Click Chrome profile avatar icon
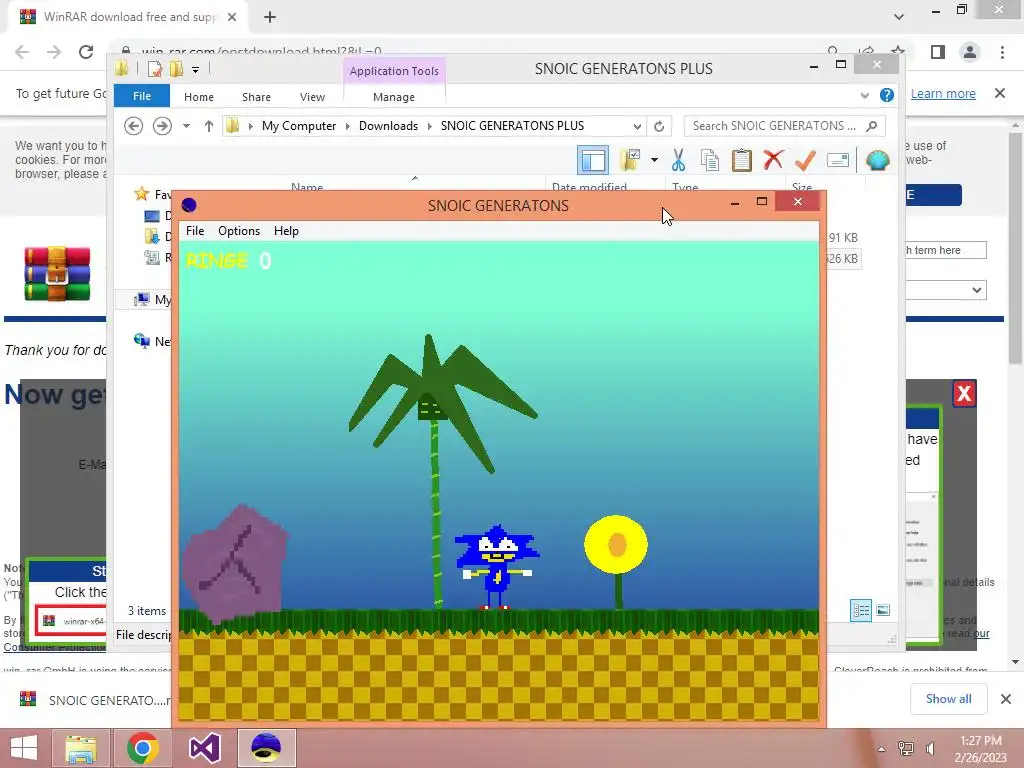This screenshot has width=1024, height=768. [970, 52]
